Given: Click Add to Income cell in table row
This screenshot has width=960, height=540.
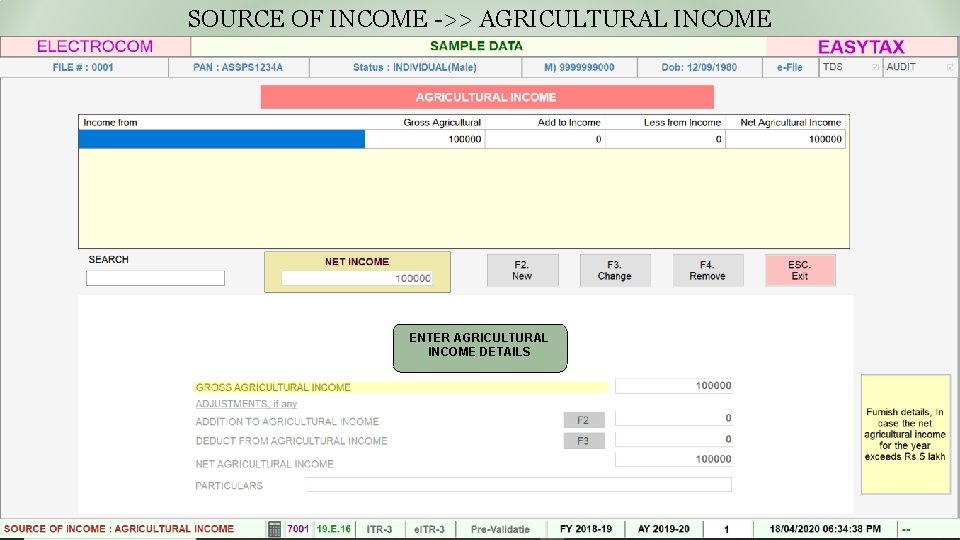Looking at the screenshot, I should (x=545, y=139).
